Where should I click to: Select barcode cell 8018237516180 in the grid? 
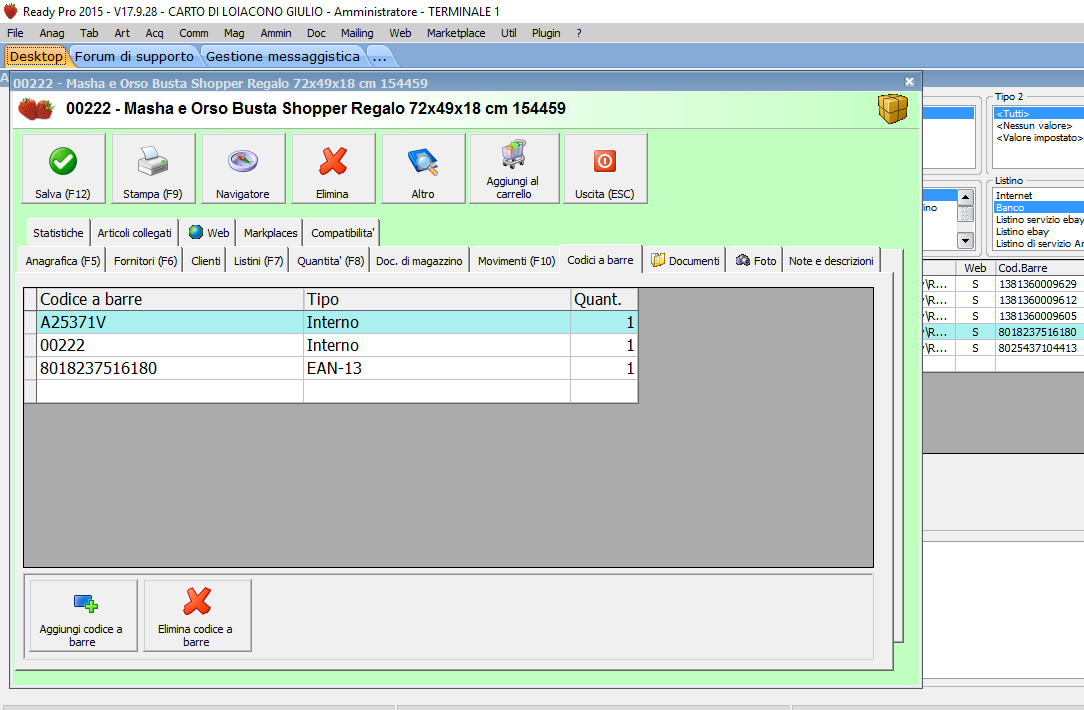[x=170, y=368]
